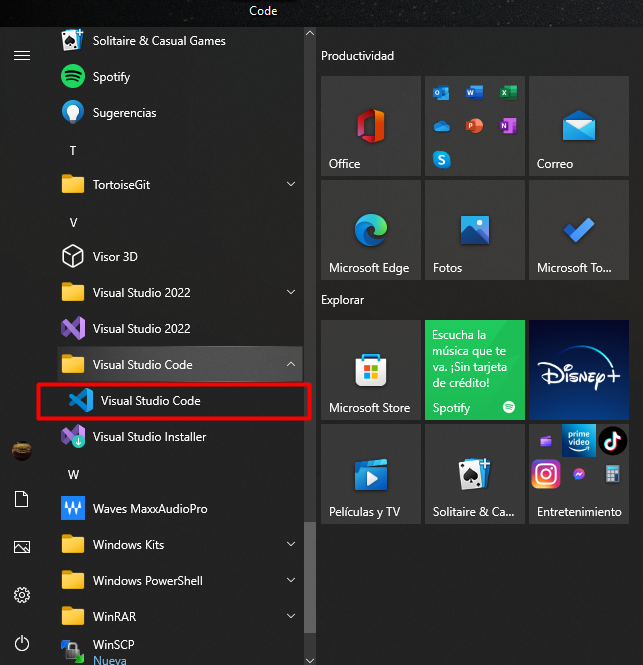Screen dimensions: 643x665
Task: Open the Power options button
Action: 22,643
